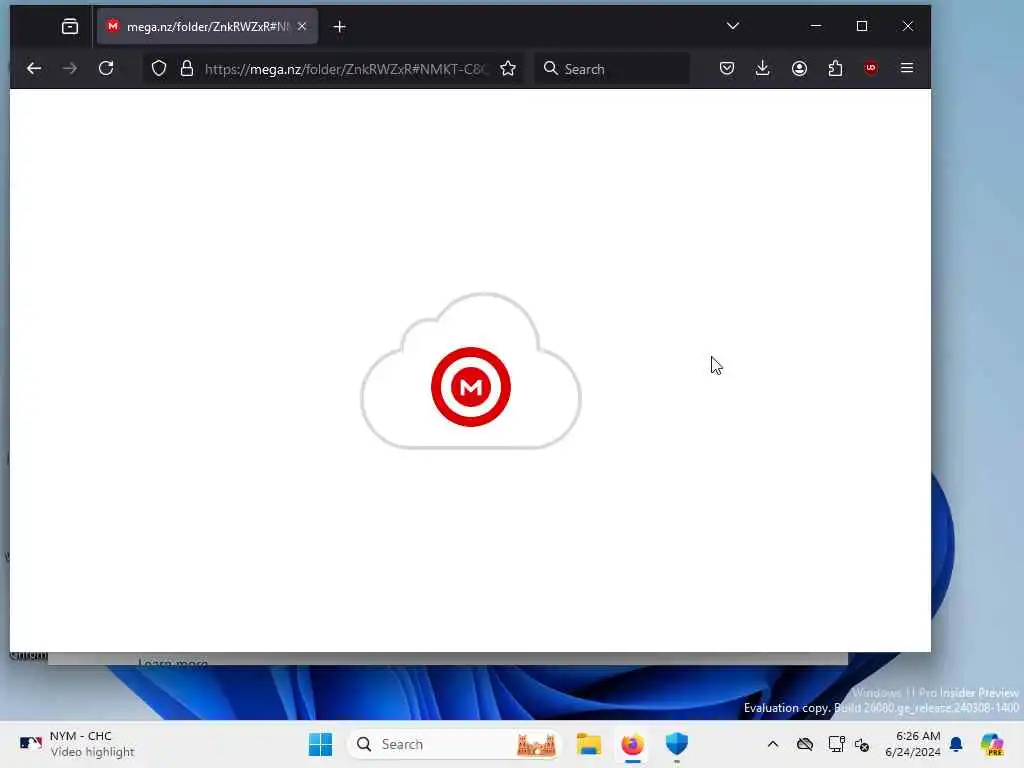Switch to Firefox taskbar icon

(633, 744)
